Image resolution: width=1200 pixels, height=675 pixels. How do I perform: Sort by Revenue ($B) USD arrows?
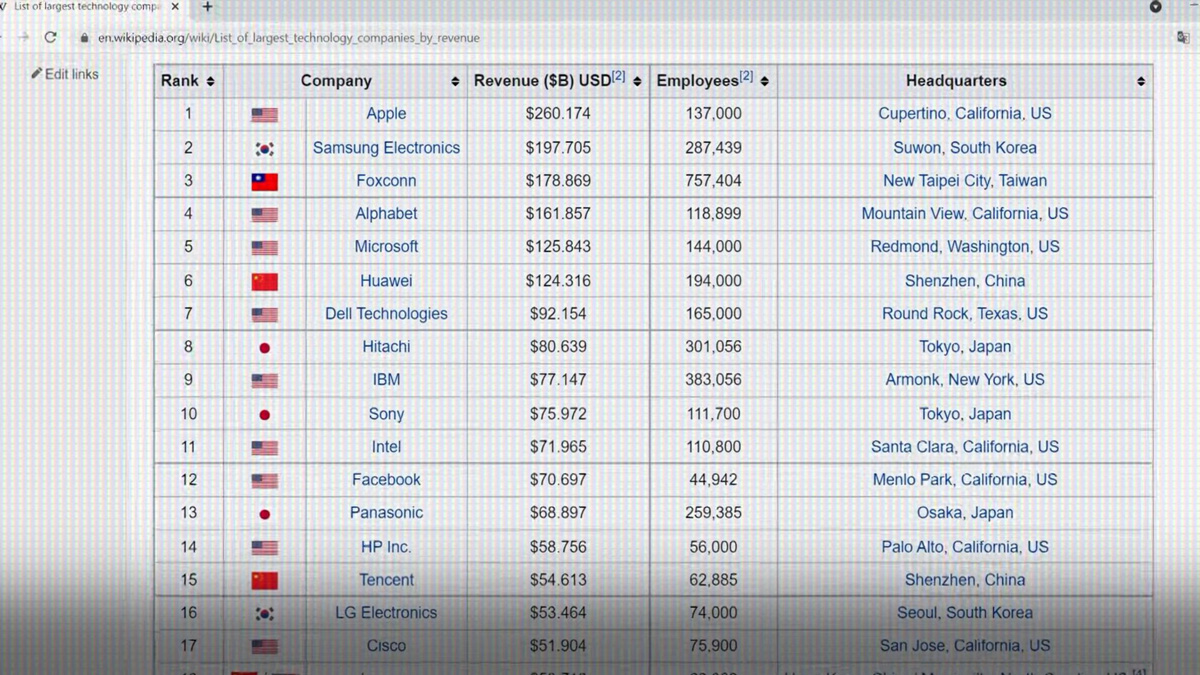[637, 82]
